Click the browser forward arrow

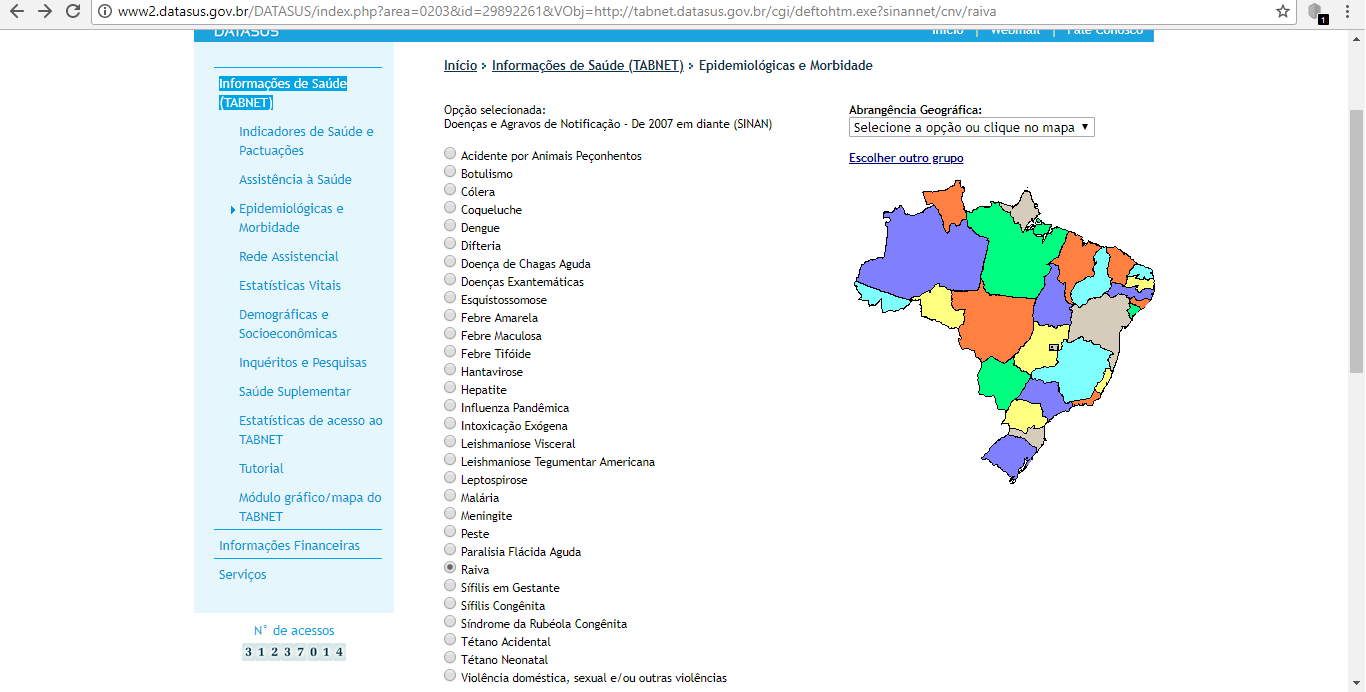[44, 12]
